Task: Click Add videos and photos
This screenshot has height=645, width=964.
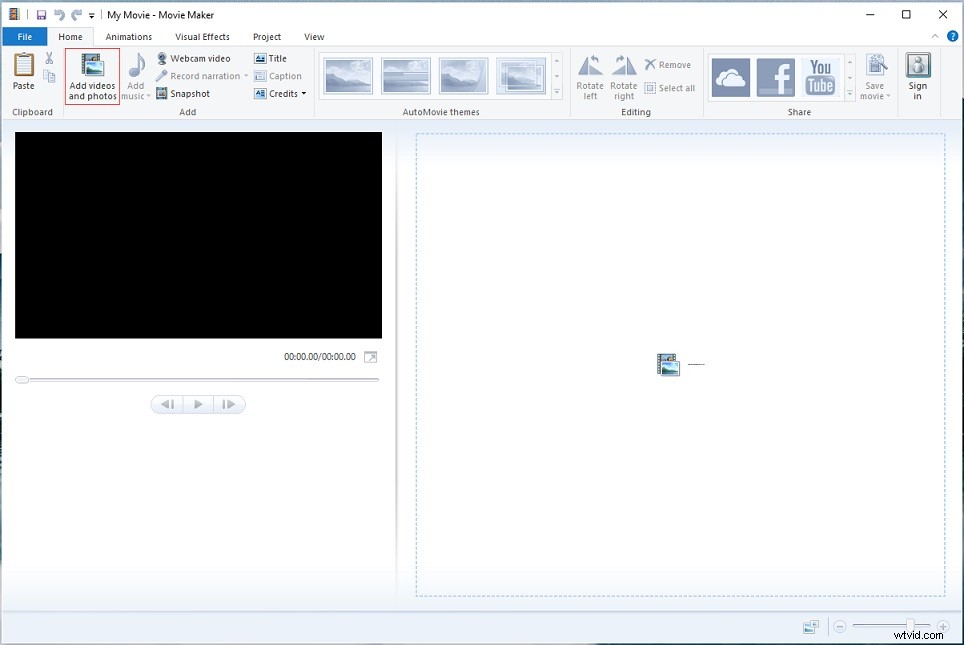Action: (x=91, y=75)
